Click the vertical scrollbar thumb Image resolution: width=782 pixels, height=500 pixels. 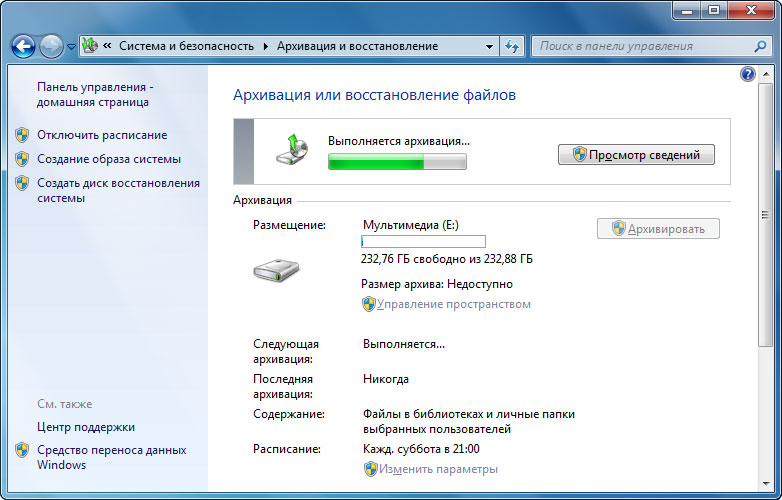[x=765, y=215]
